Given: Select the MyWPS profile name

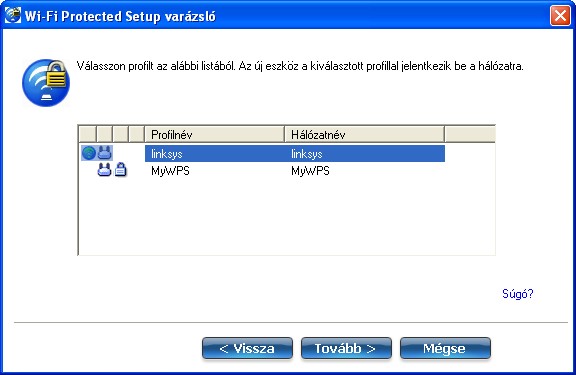Looking at the screenshot, I should click(170, 171).
